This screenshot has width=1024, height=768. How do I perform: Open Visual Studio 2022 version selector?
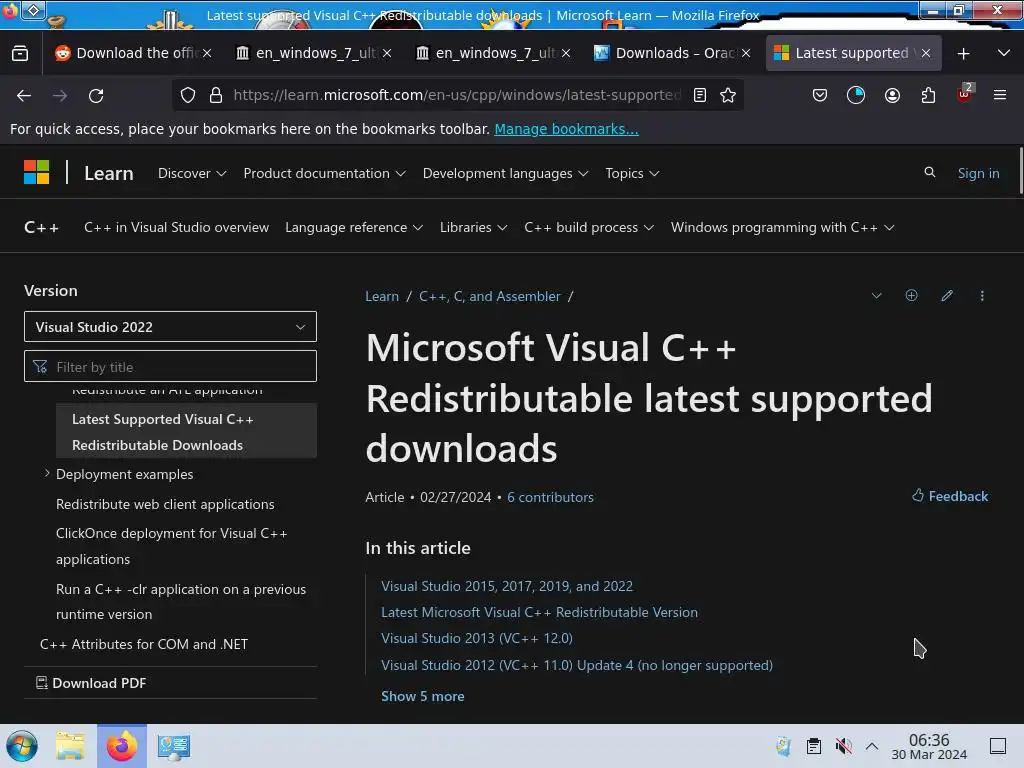click(170, 327)
